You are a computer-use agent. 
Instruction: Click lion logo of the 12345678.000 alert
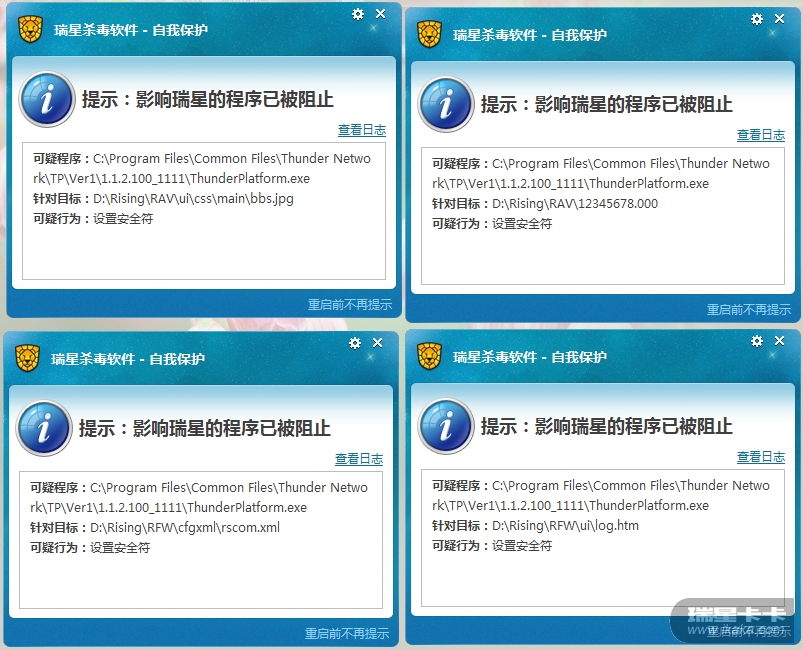pyautogui.click(x=429, y=35)
